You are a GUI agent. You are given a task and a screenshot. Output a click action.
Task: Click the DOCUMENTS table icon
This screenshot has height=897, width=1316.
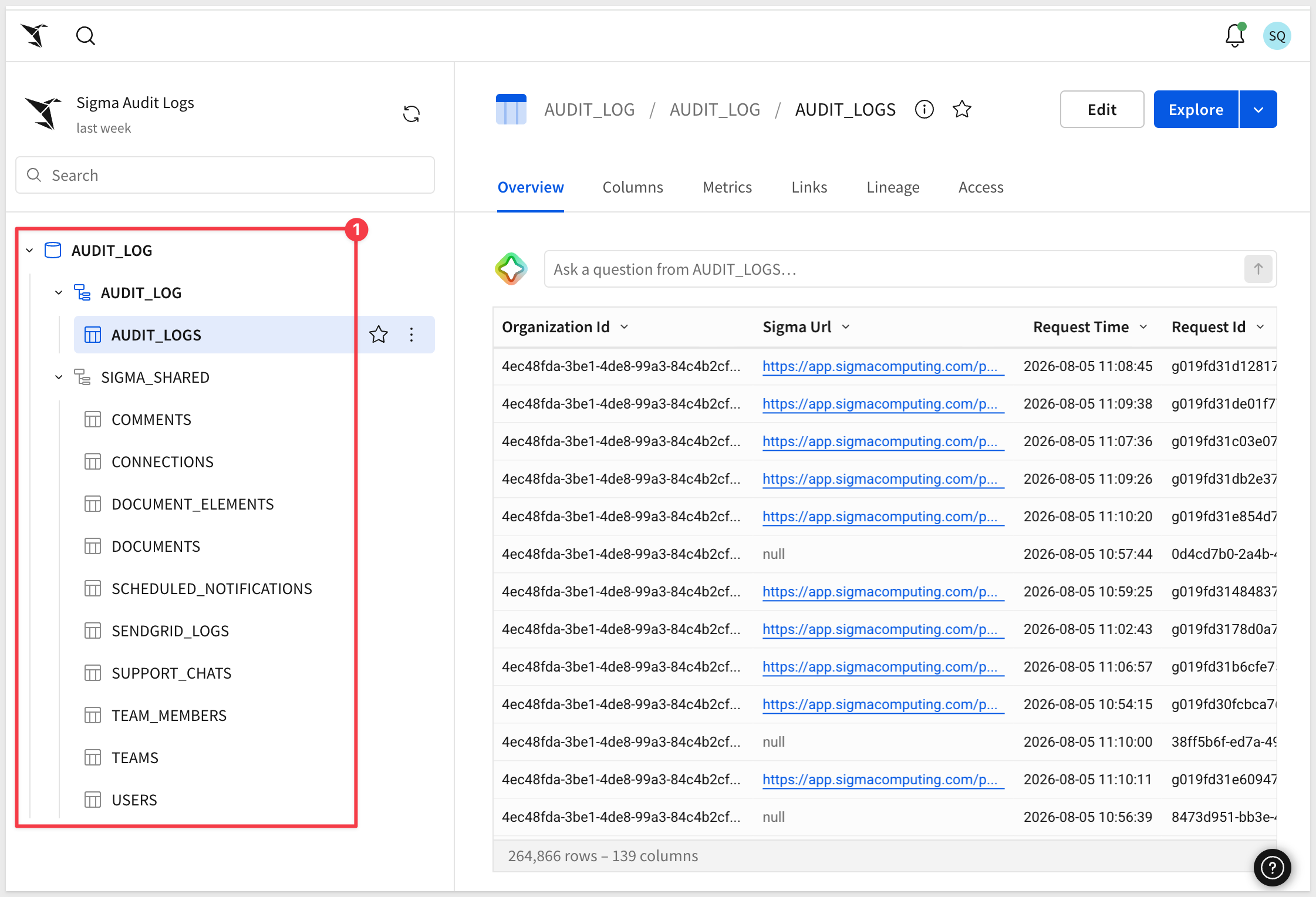93,546
